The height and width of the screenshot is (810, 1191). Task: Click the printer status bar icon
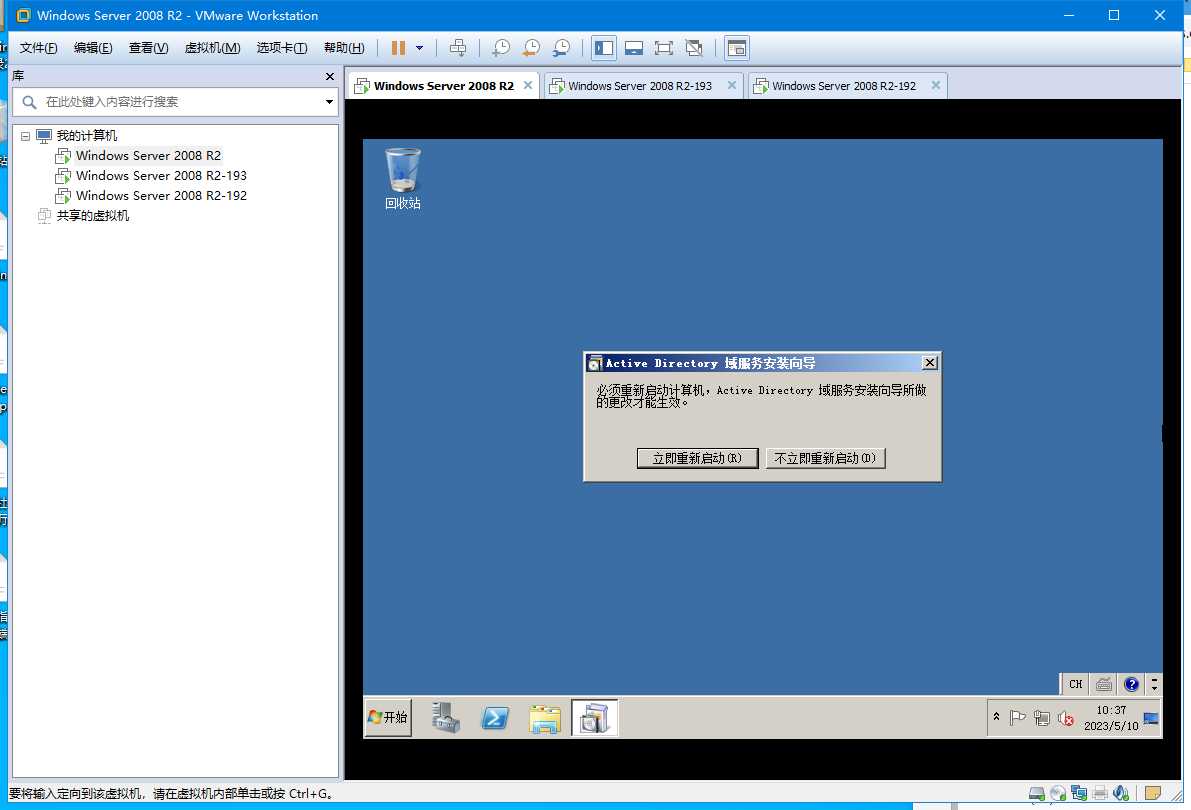1100,793
